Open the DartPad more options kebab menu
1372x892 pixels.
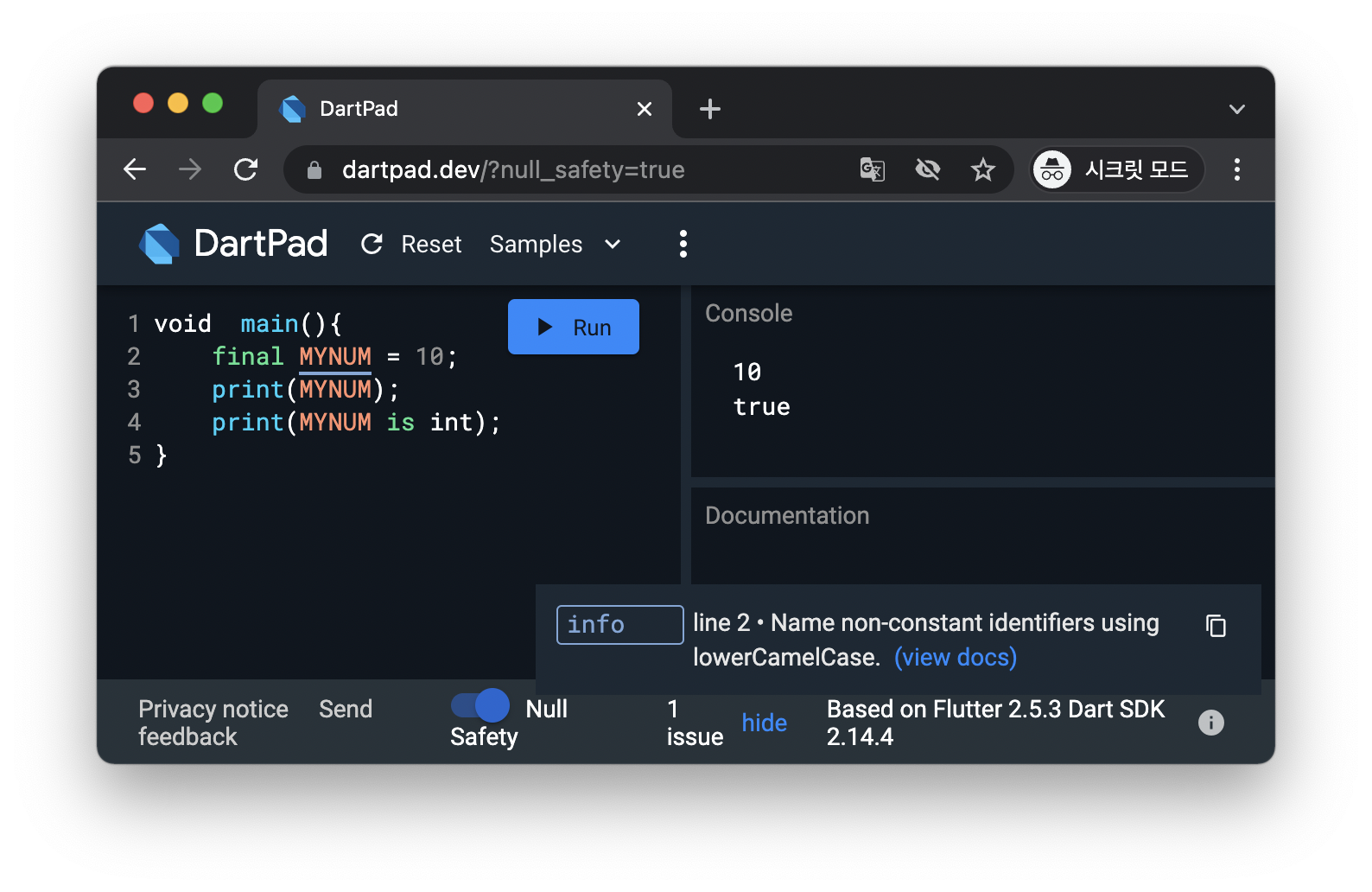click(683, 244)
